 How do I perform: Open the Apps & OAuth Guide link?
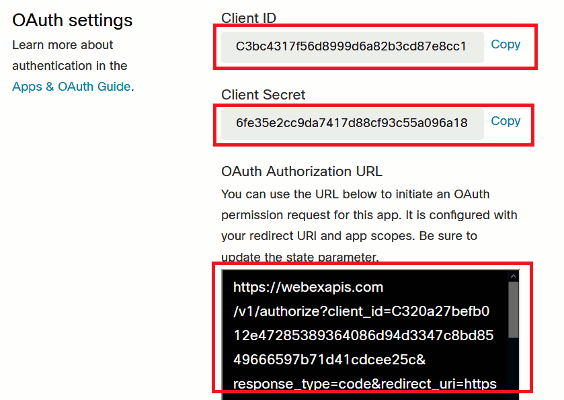[x=71, y=87]
